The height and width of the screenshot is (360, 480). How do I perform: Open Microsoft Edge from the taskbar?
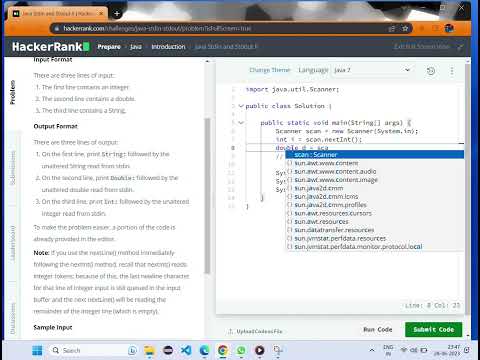(204, 350)
